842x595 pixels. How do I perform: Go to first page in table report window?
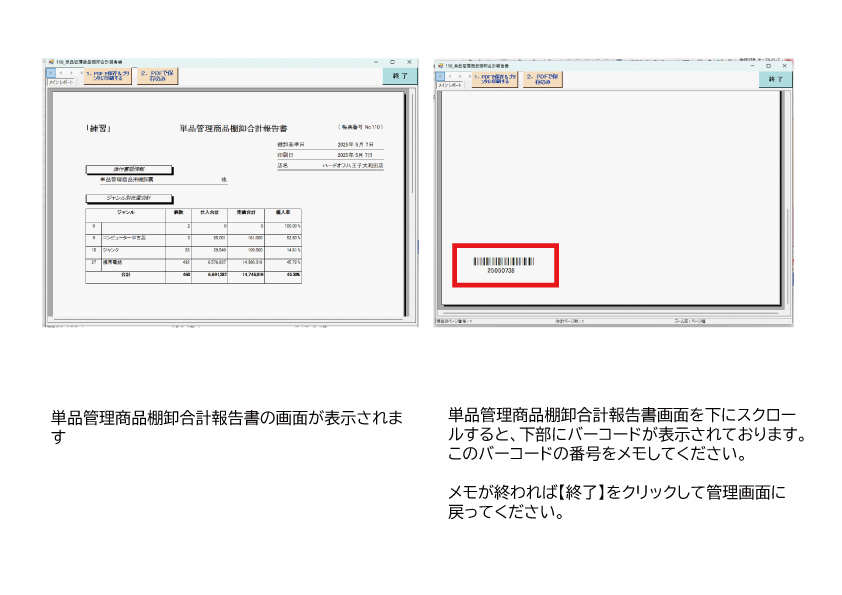click(50, 73)
